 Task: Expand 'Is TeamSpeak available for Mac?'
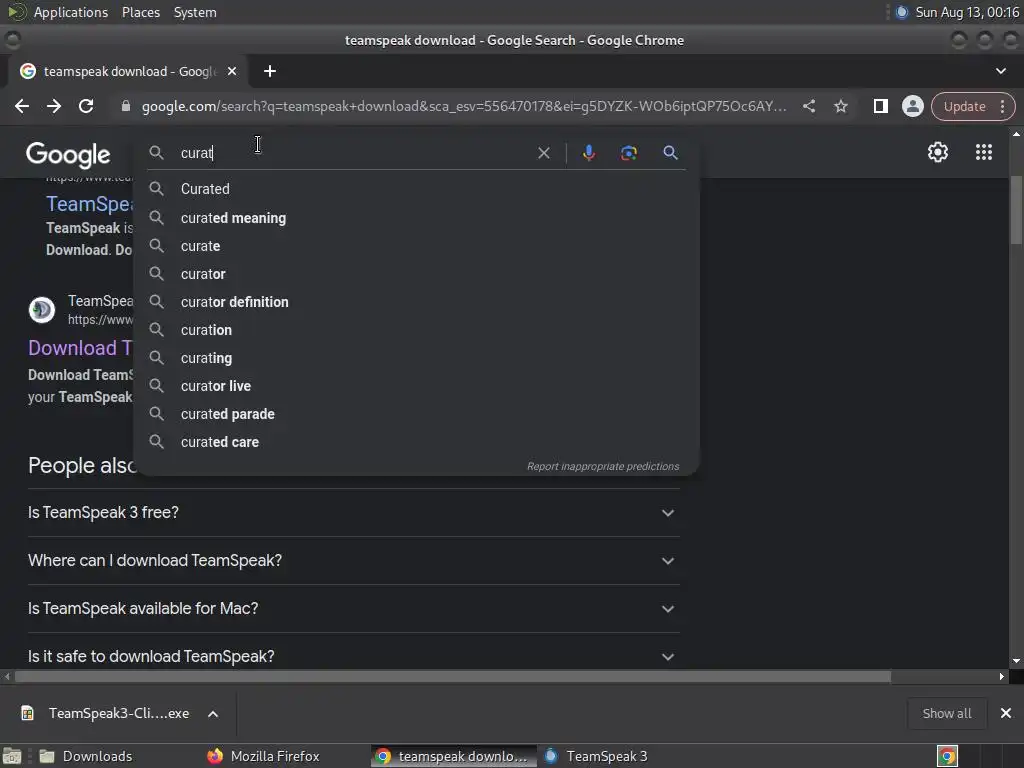coord(353,609)
